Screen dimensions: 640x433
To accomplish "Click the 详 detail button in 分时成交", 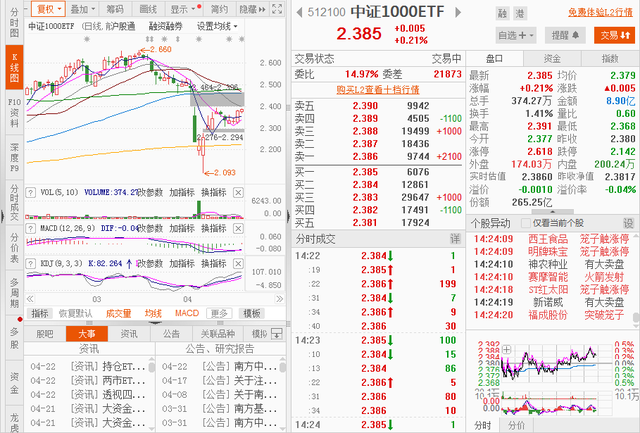I will 455,239.
